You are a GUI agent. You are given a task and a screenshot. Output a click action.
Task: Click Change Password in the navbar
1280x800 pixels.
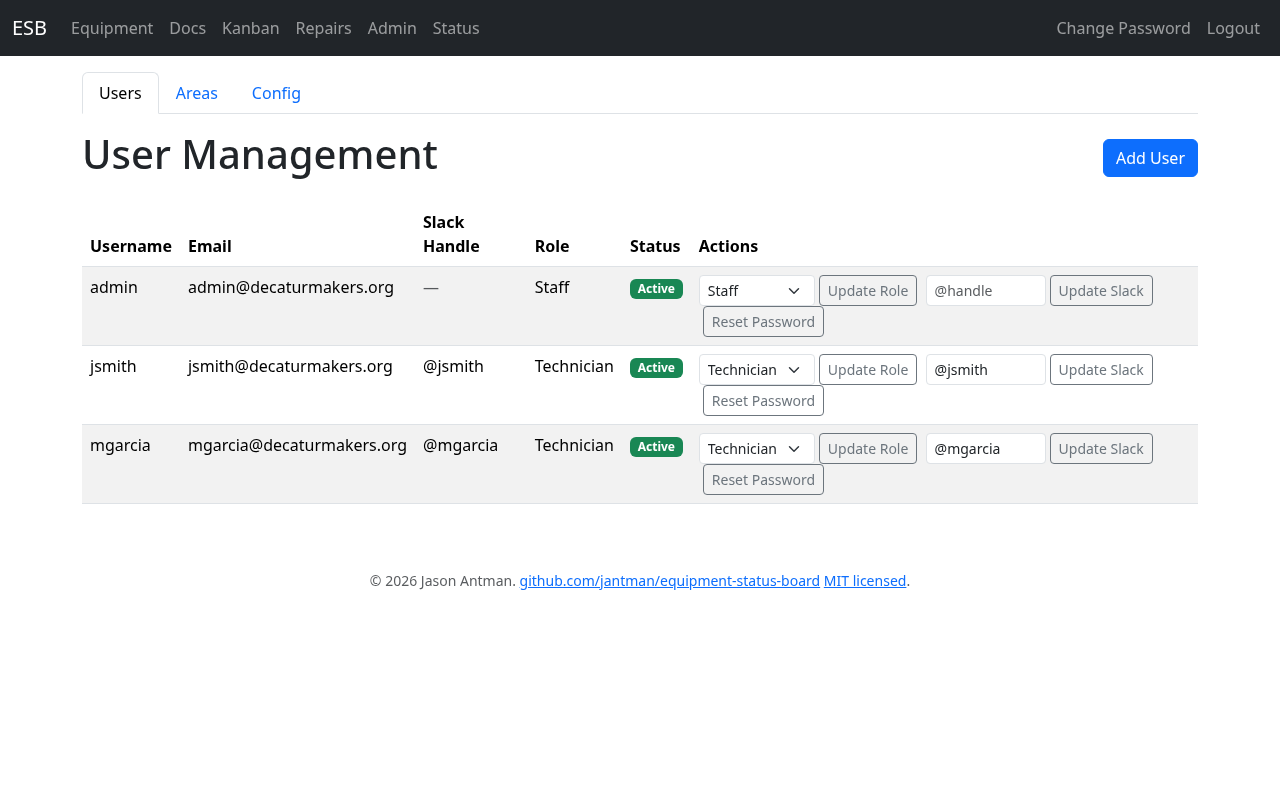(x=1123, y=28)
